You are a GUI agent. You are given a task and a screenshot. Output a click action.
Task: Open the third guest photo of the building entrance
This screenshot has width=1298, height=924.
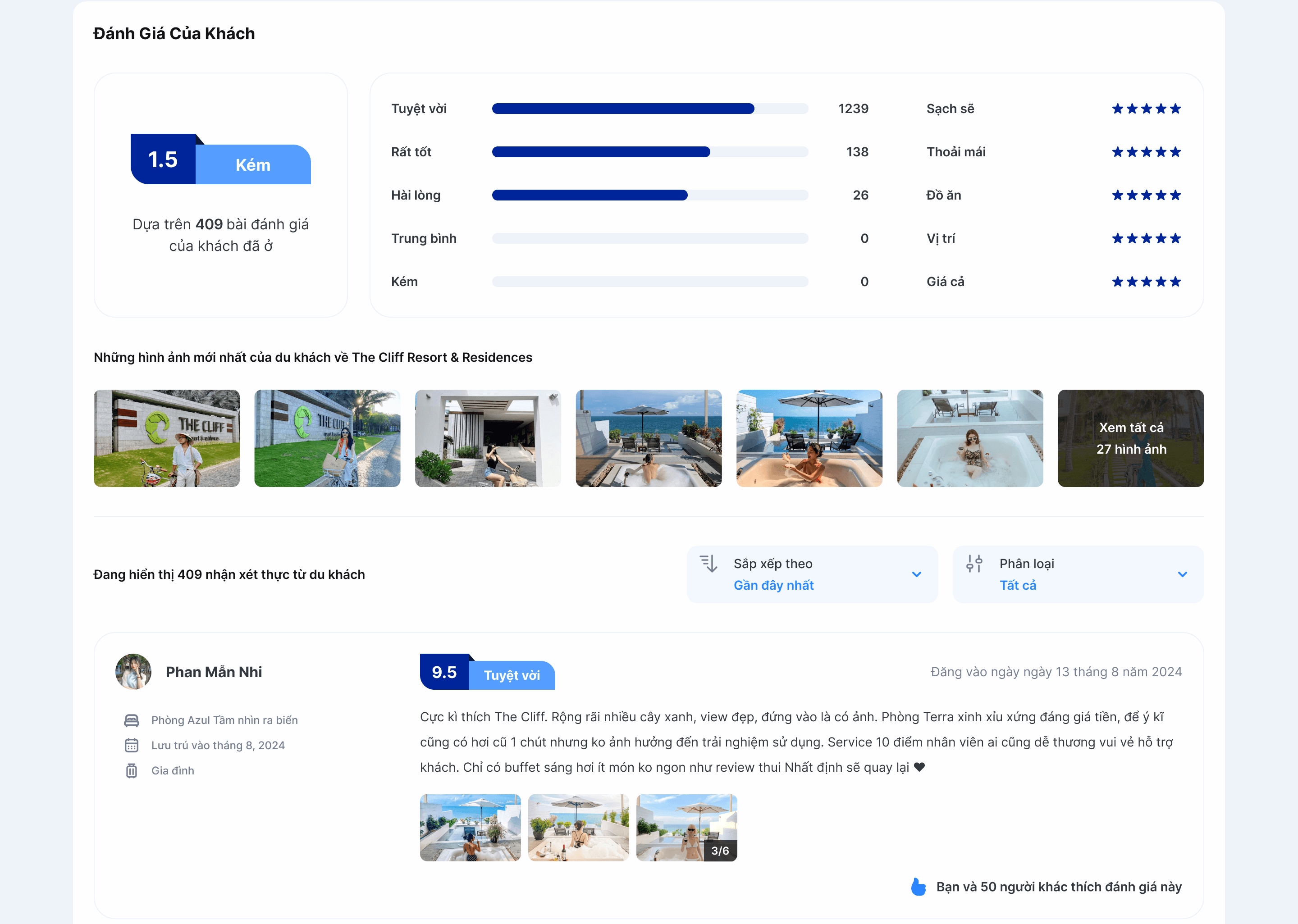pyautogui.click(x=488, y=438)
